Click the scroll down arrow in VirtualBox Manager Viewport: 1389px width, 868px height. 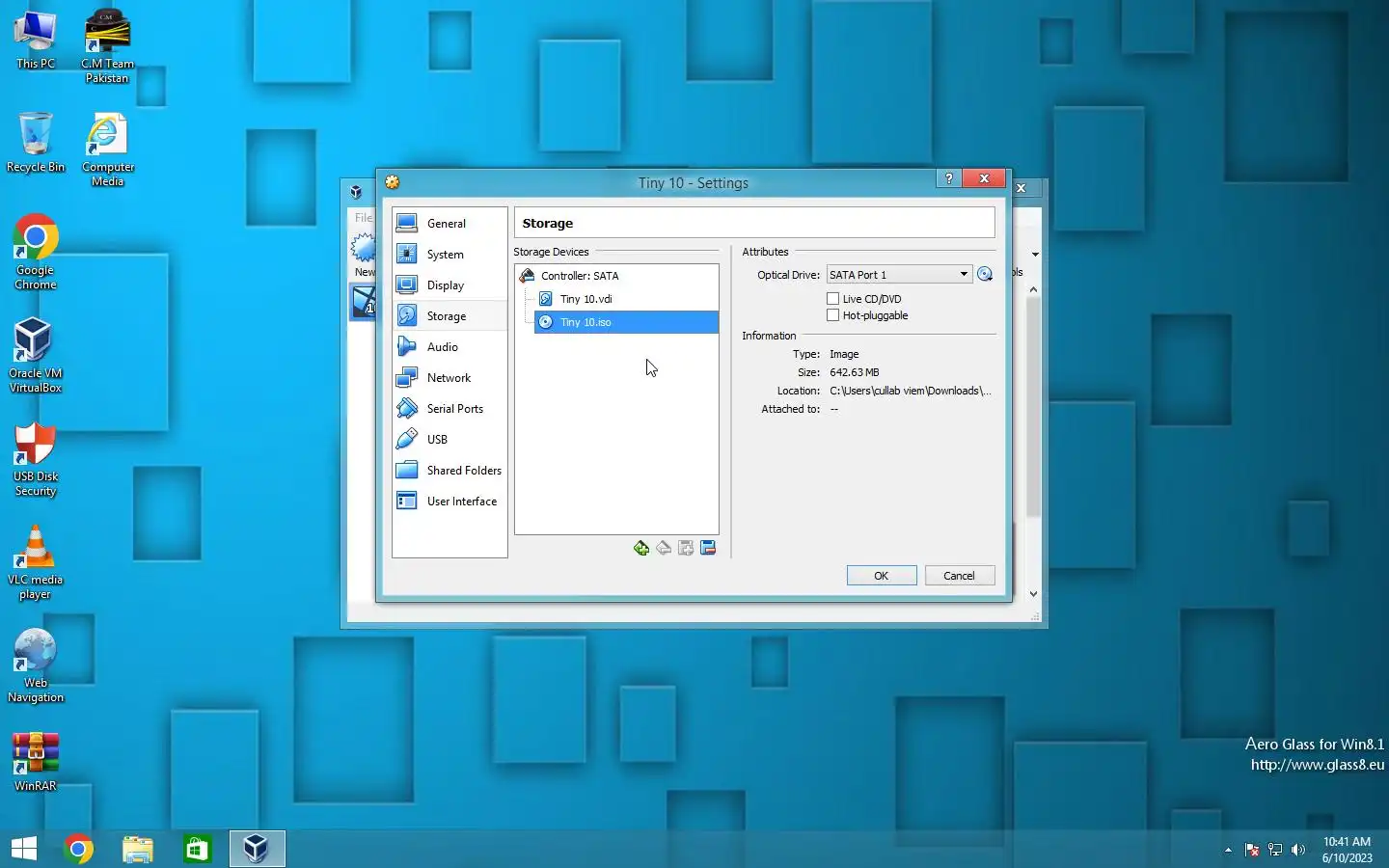(1034, 594)
